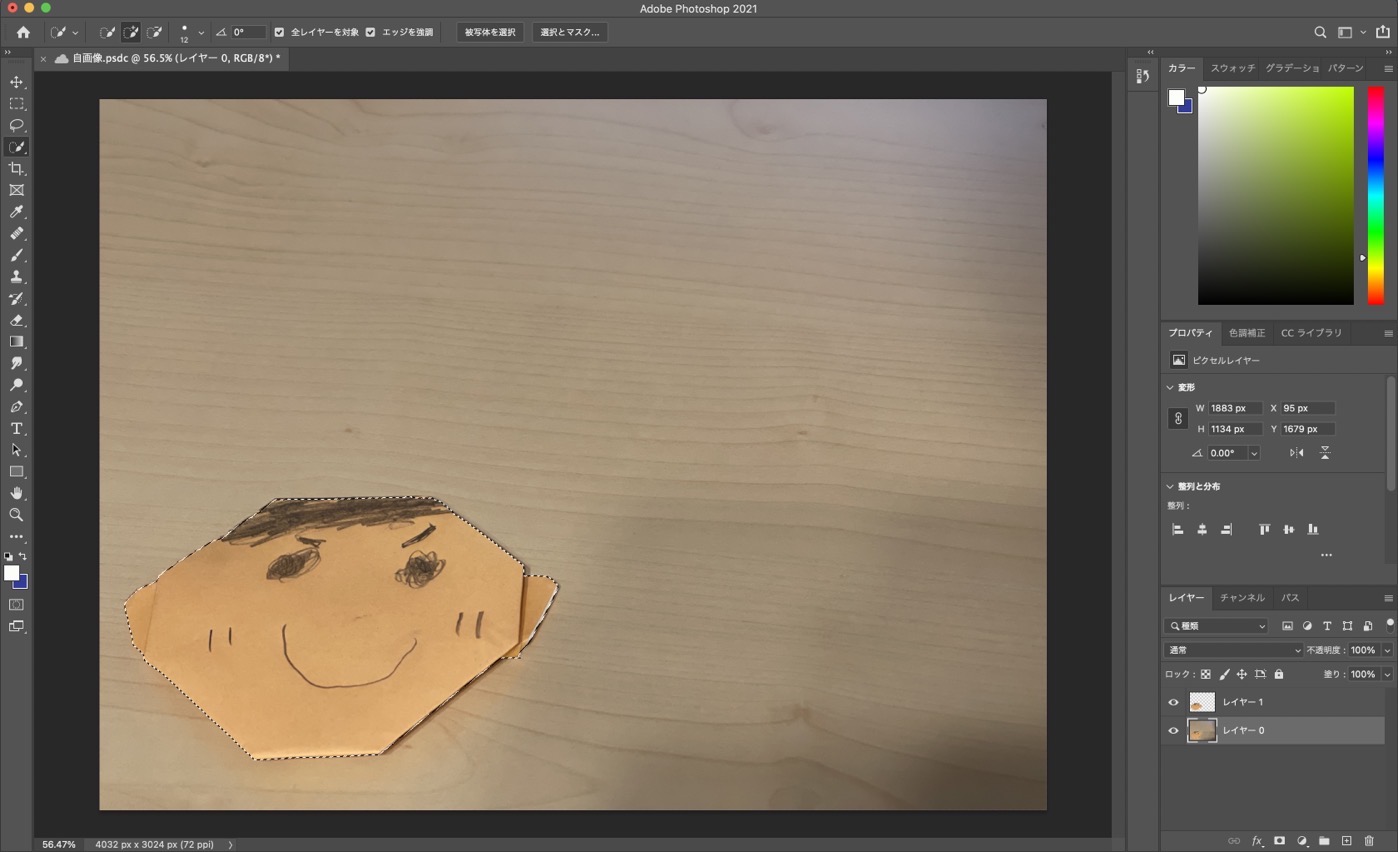The width and height of the screenshot is (1398, 852).
Task: Switch to チャンネル tab
Action: coord(1242,598)
